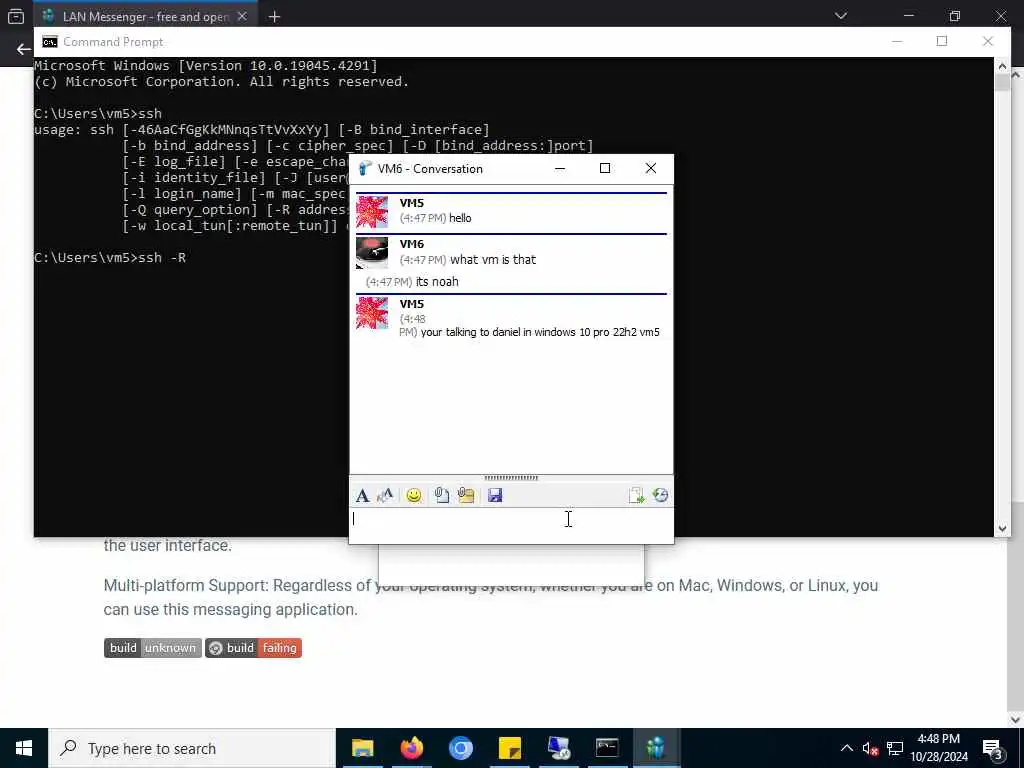Open the font chooser in conversation toolbar
The width and height of the screenshot is (1024, 768).
click(362, 496)
